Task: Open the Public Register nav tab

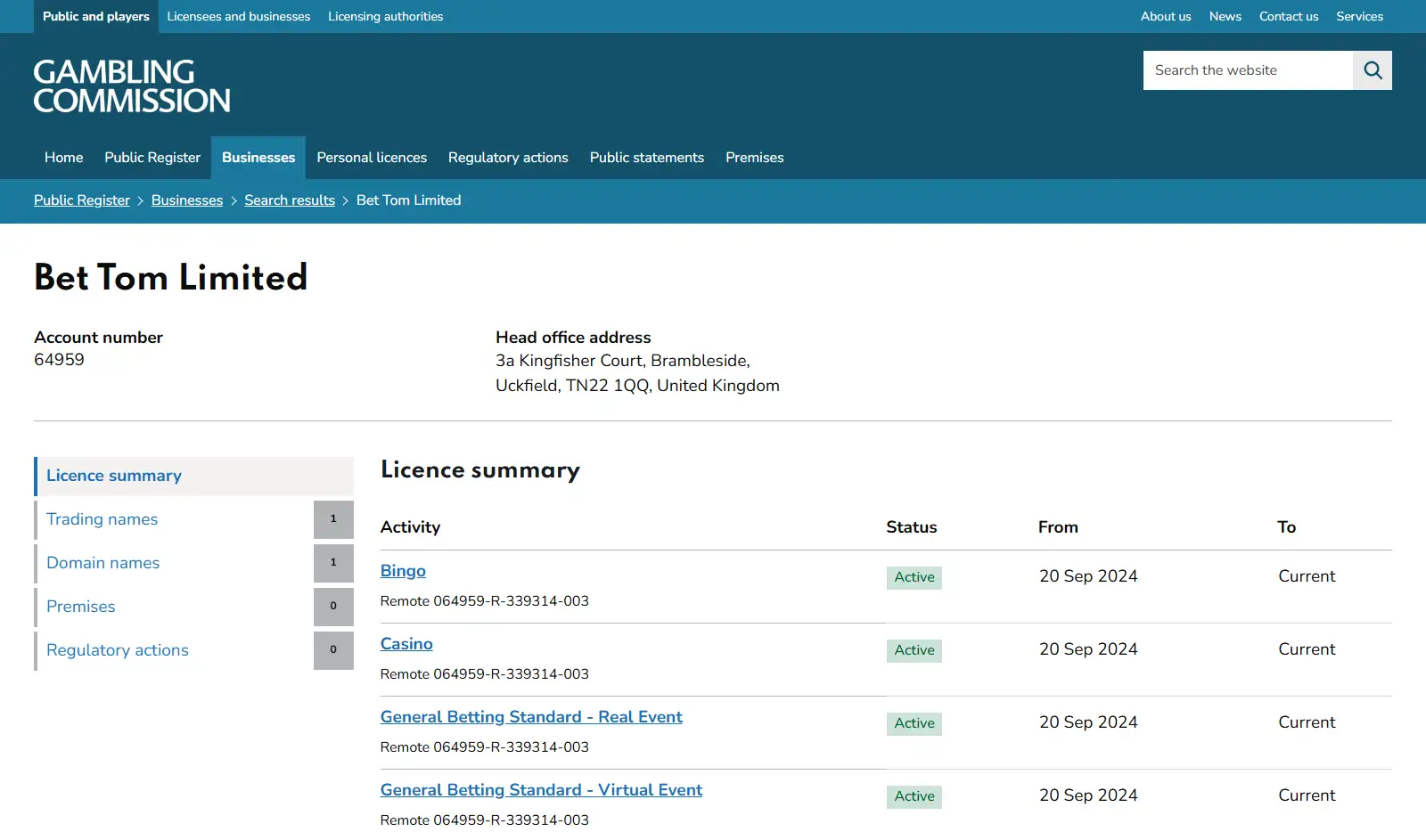Action: tap(152, 158)
